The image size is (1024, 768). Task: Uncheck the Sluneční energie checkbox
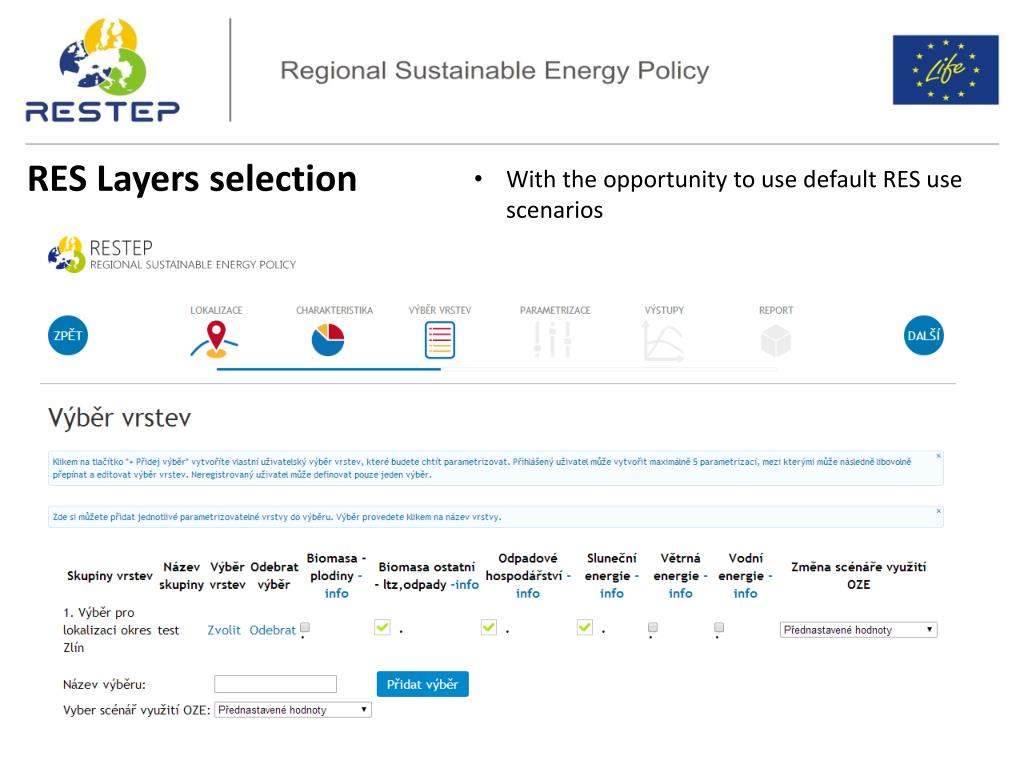[x=585, y=628]
